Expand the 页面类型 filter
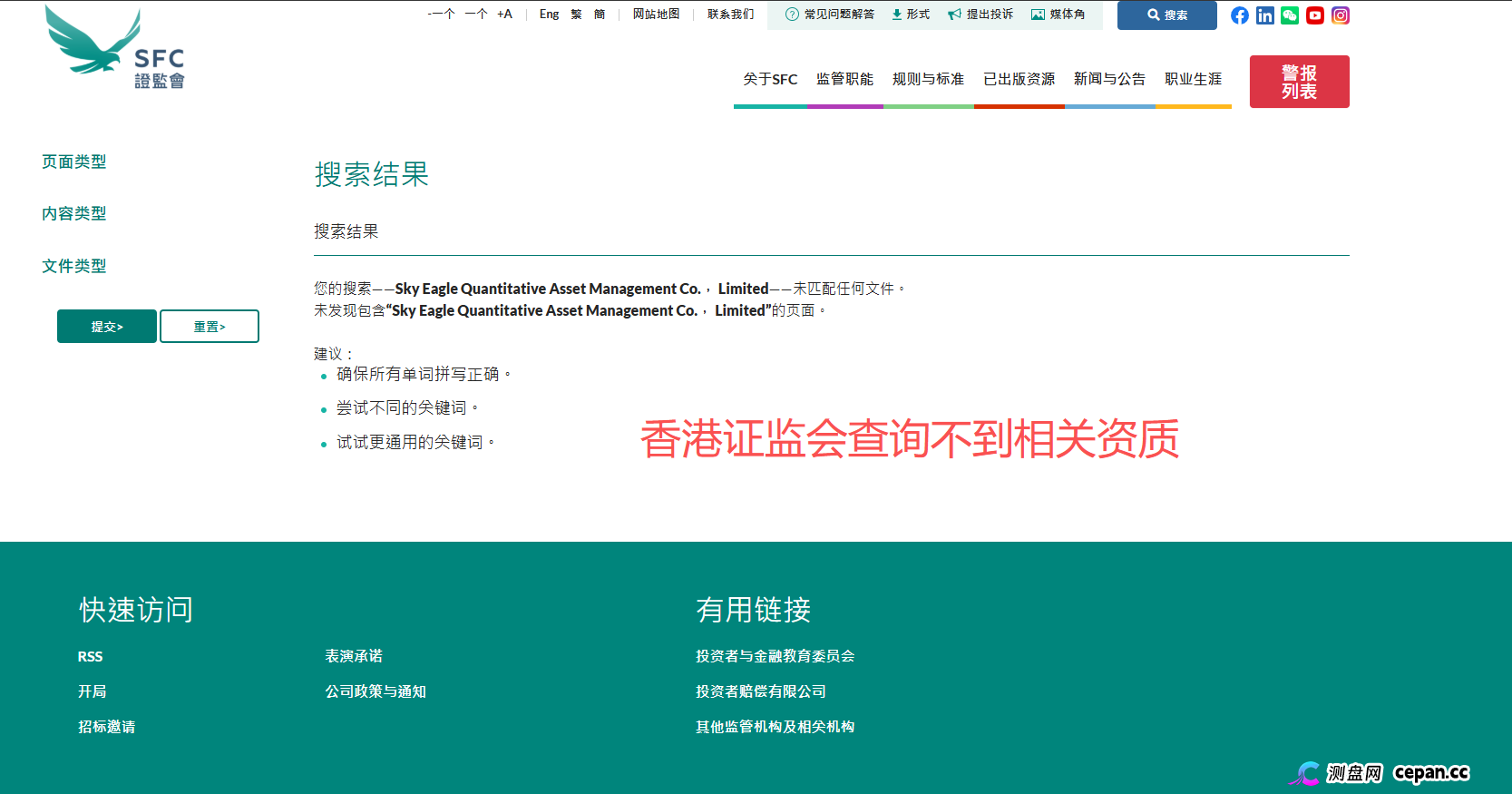 point(74,162)
